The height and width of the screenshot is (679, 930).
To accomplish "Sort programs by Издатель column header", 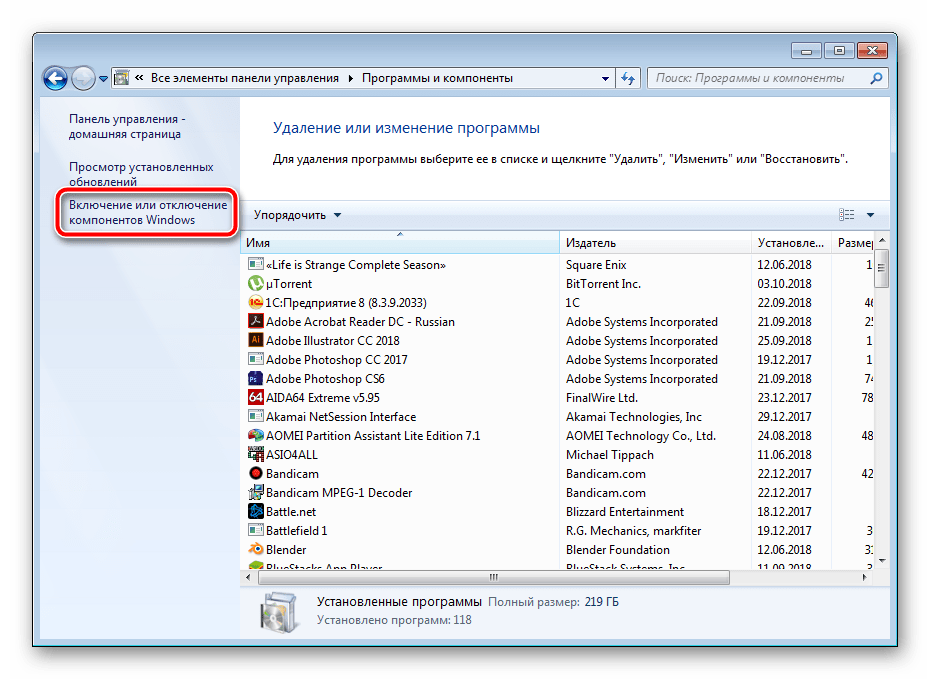I will pos(654,243).
